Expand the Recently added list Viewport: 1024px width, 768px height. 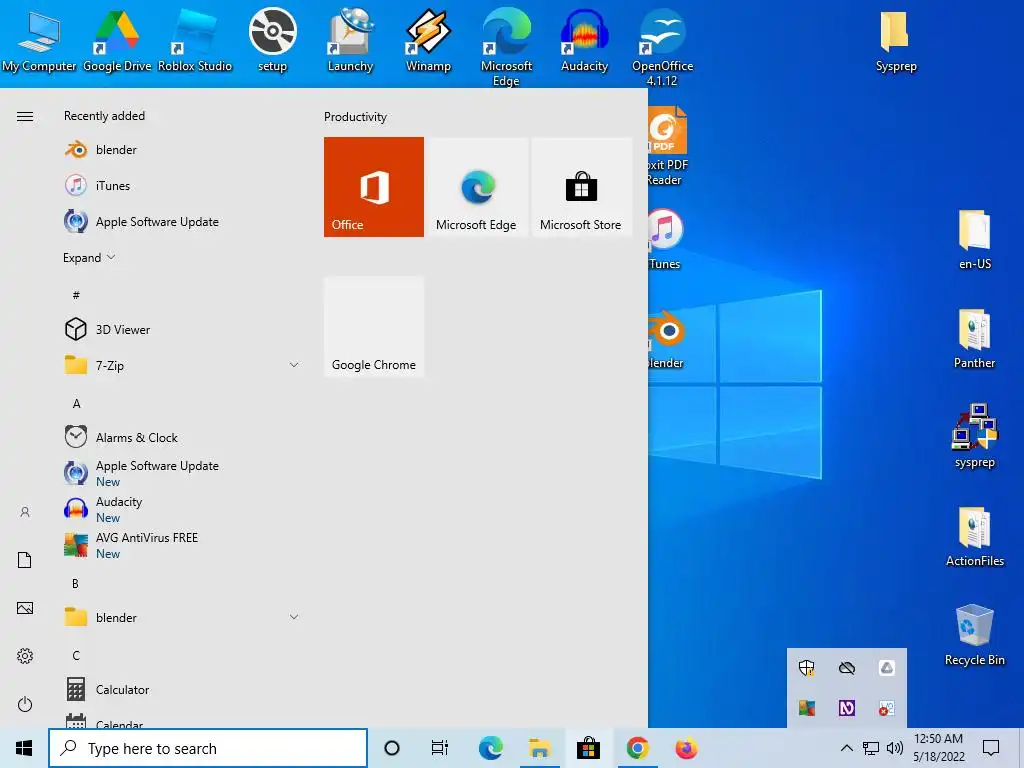pyautogui.click(x=89, y=257)
